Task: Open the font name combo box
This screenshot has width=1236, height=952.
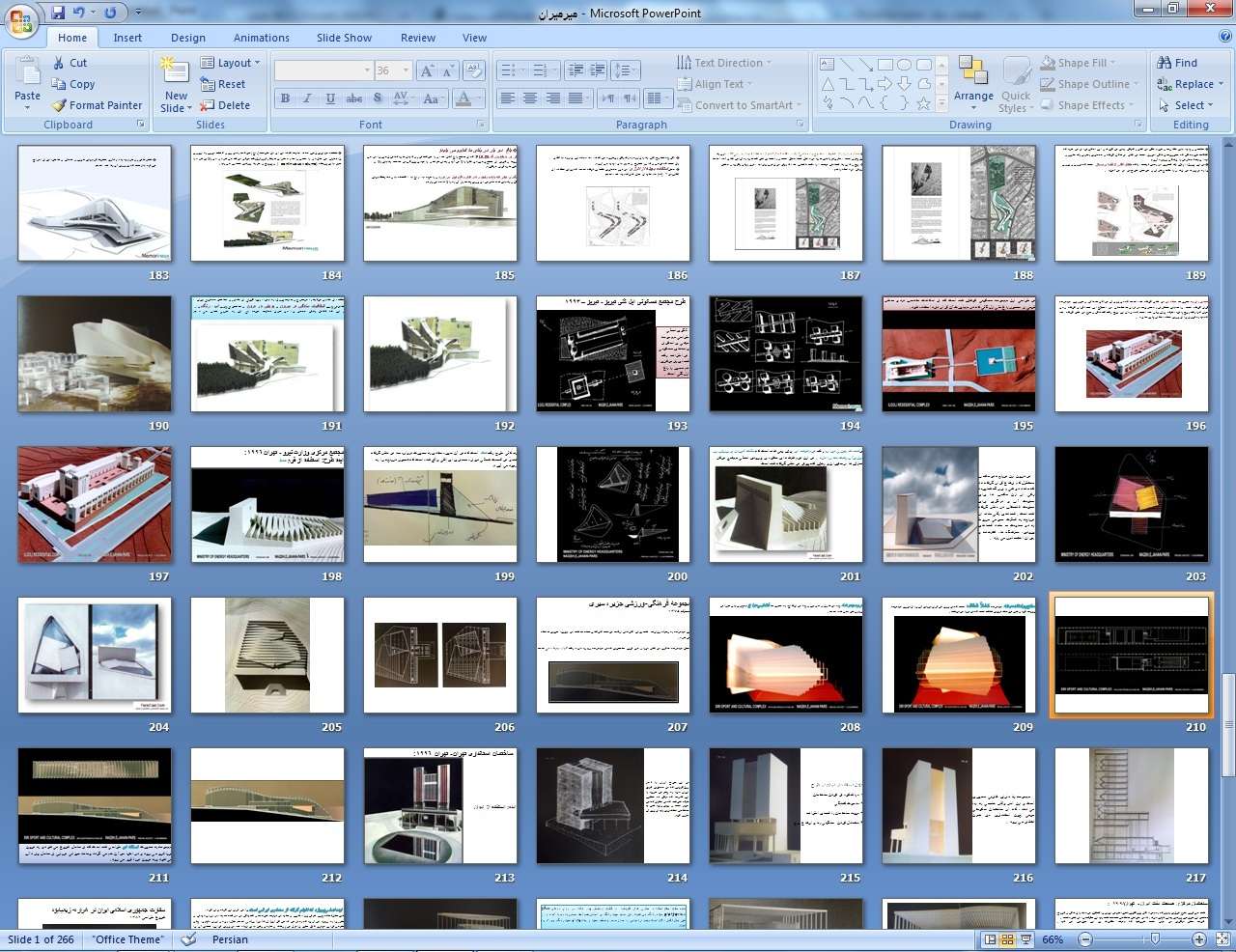Action: (x=324, y=70)
